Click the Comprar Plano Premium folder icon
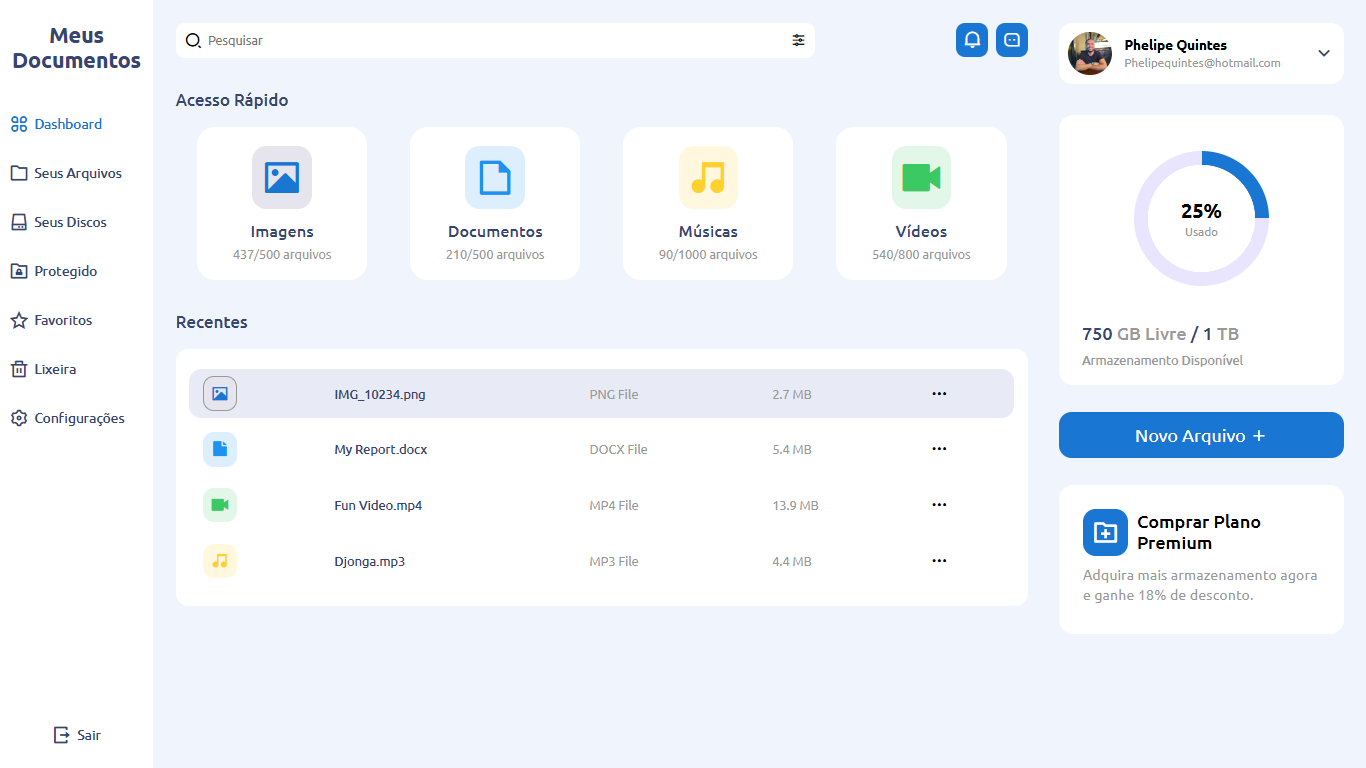 (1105, 532)
